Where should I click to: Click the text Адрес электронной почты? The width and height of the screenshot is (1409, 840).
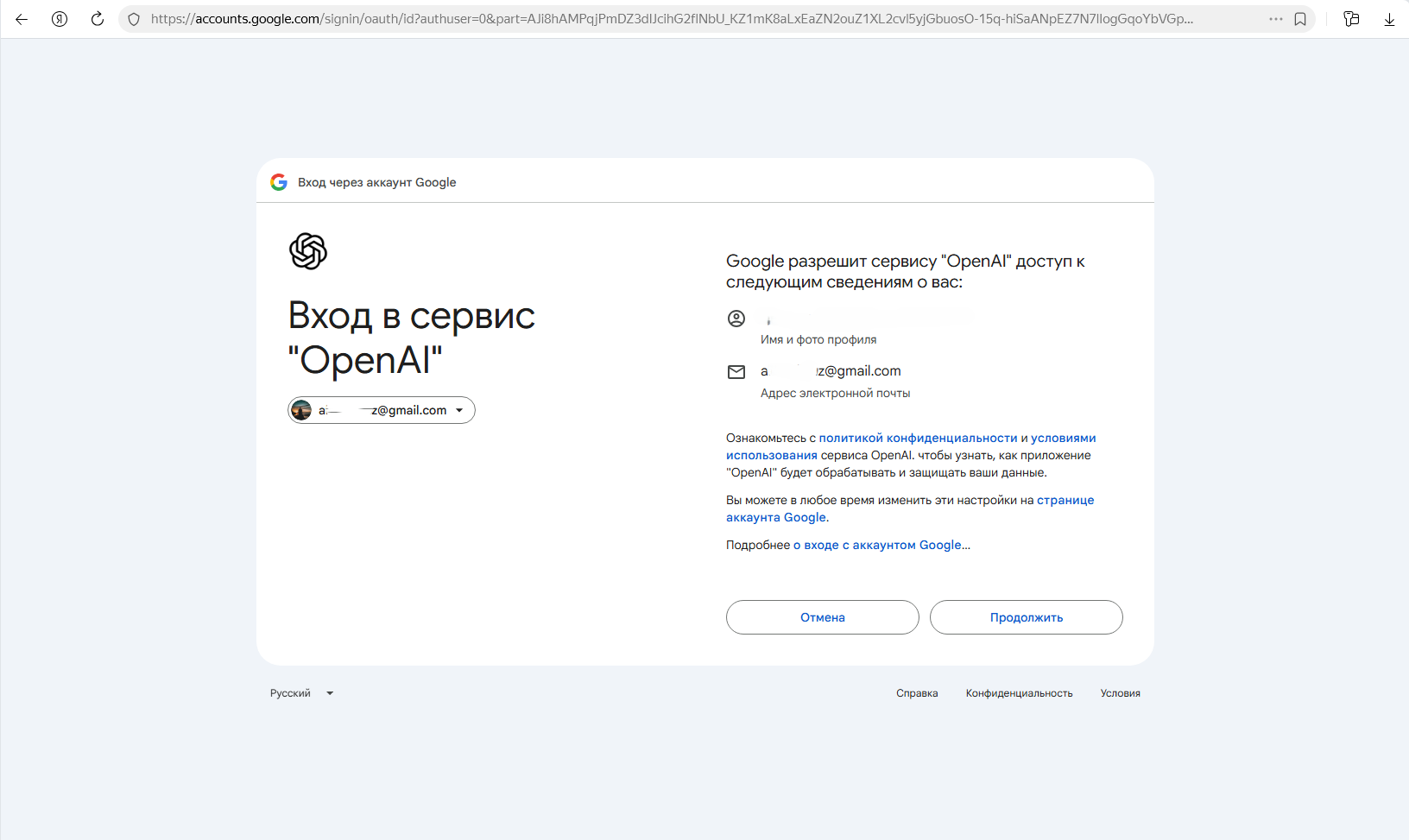835,393
